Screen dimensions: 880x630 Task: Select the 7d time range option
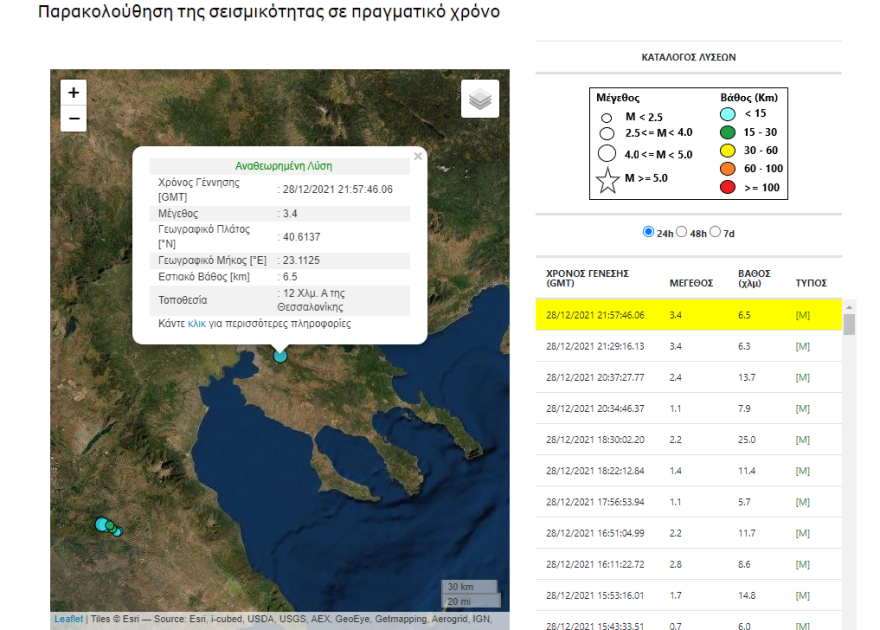715,230
